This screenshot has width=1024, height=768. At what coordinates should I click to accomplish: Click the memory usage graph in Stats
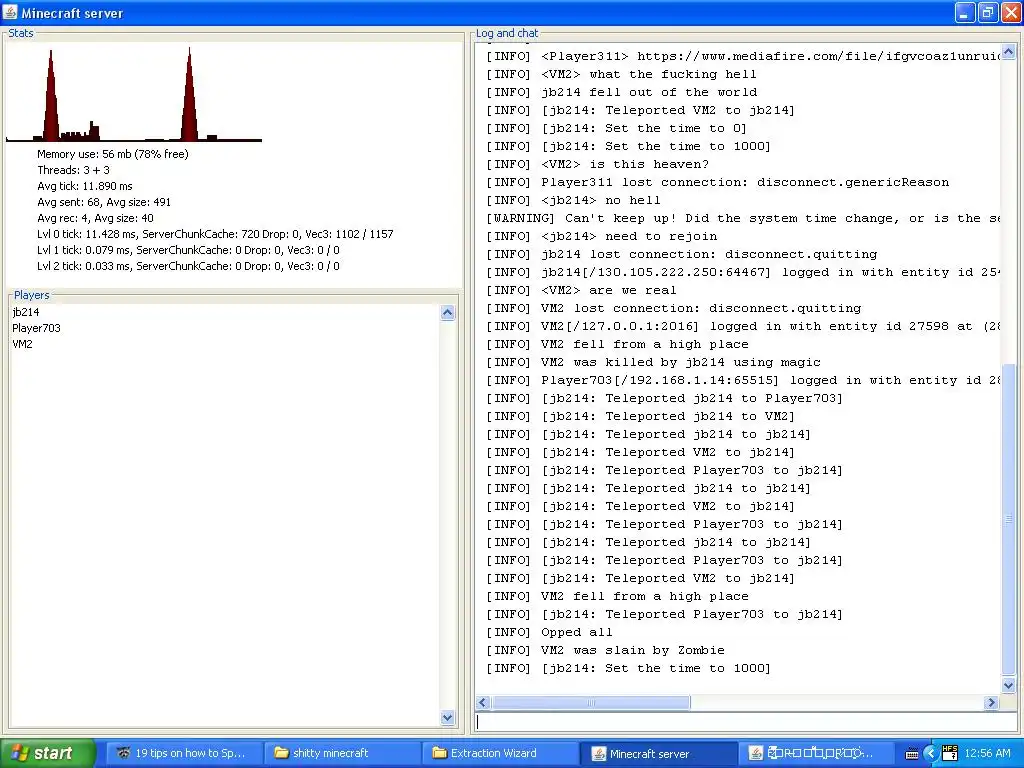click(133, 95)
